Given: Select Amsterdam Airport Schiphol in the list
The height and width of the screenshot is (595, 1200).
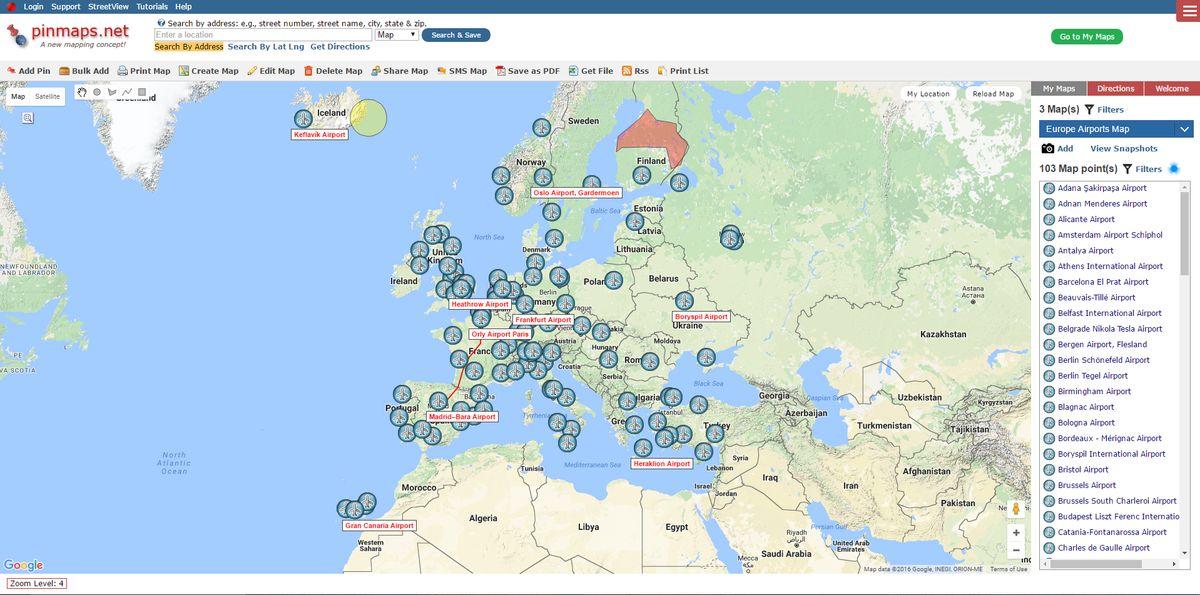Looking at the screenshot, I should point(1110,235).
